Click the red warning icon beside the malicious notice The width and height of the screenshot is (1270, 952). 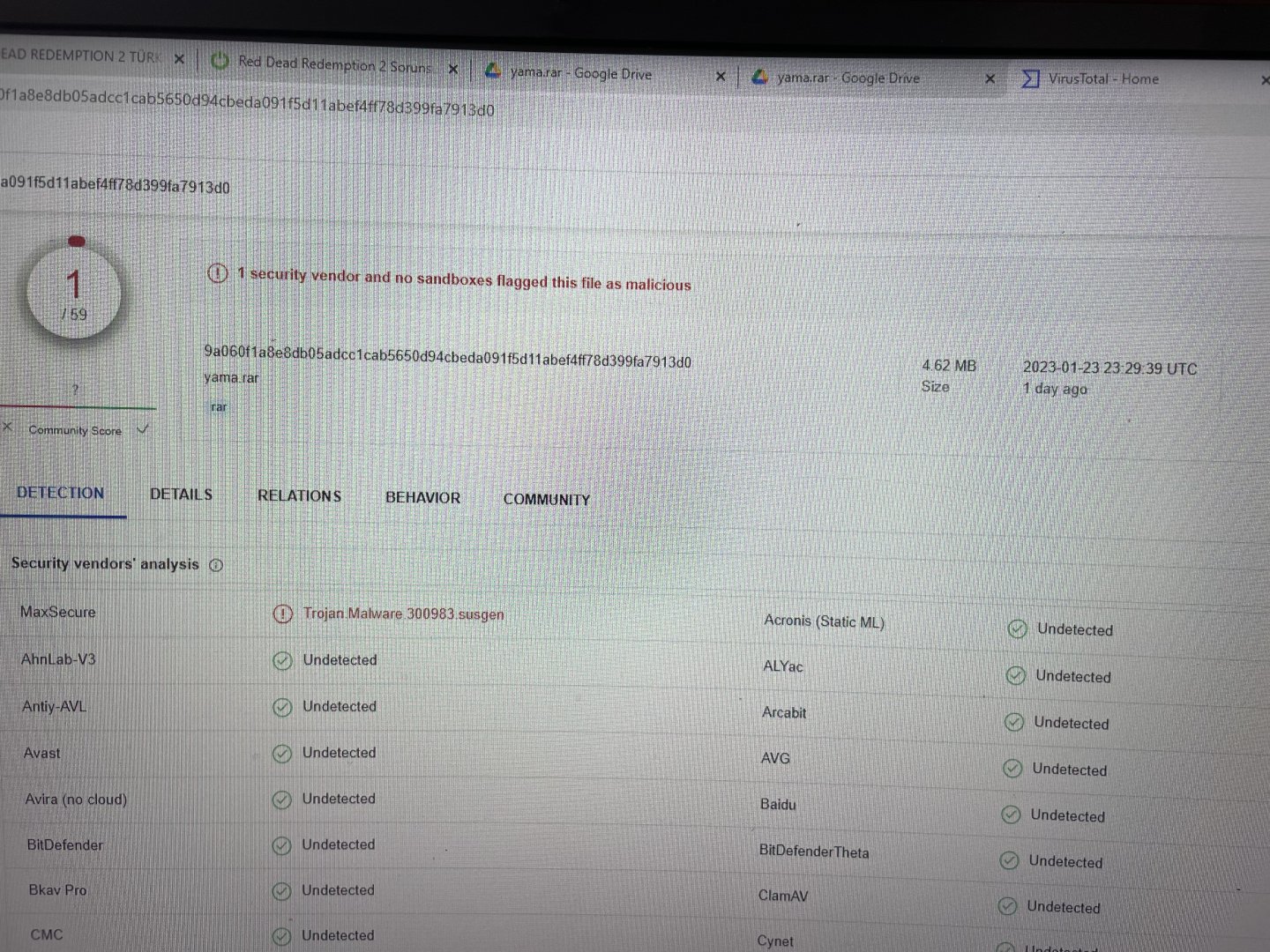coord(217,273)
